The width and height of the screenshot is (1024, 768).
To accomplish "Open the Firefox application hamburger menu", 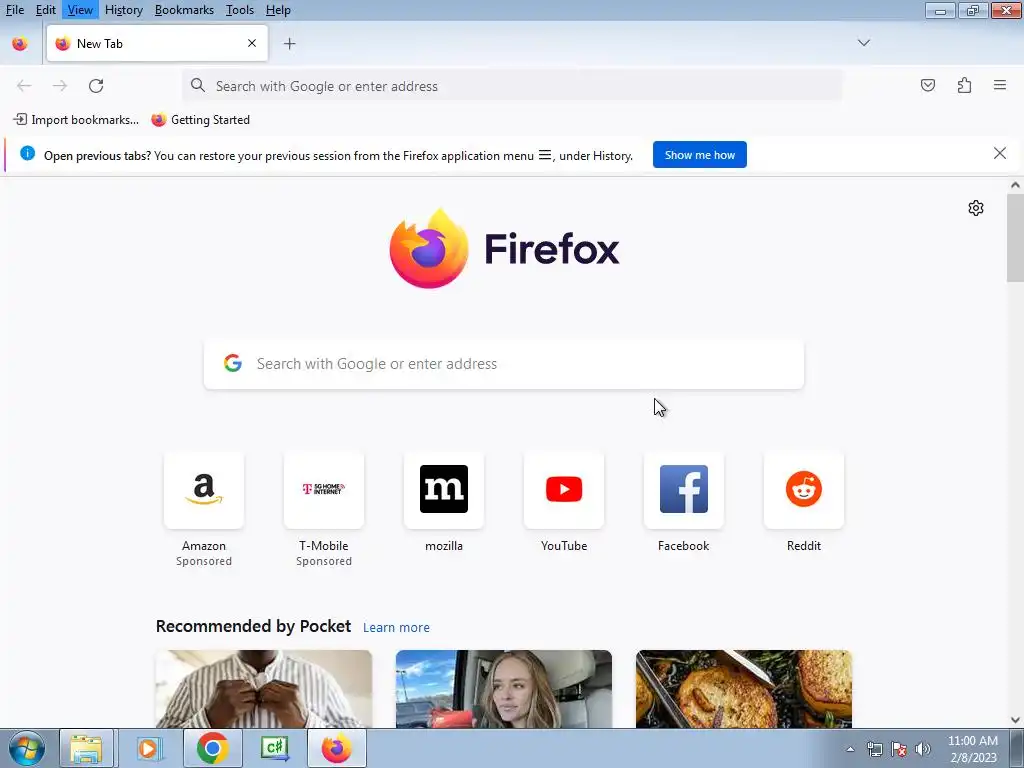I will [1000, 85].
